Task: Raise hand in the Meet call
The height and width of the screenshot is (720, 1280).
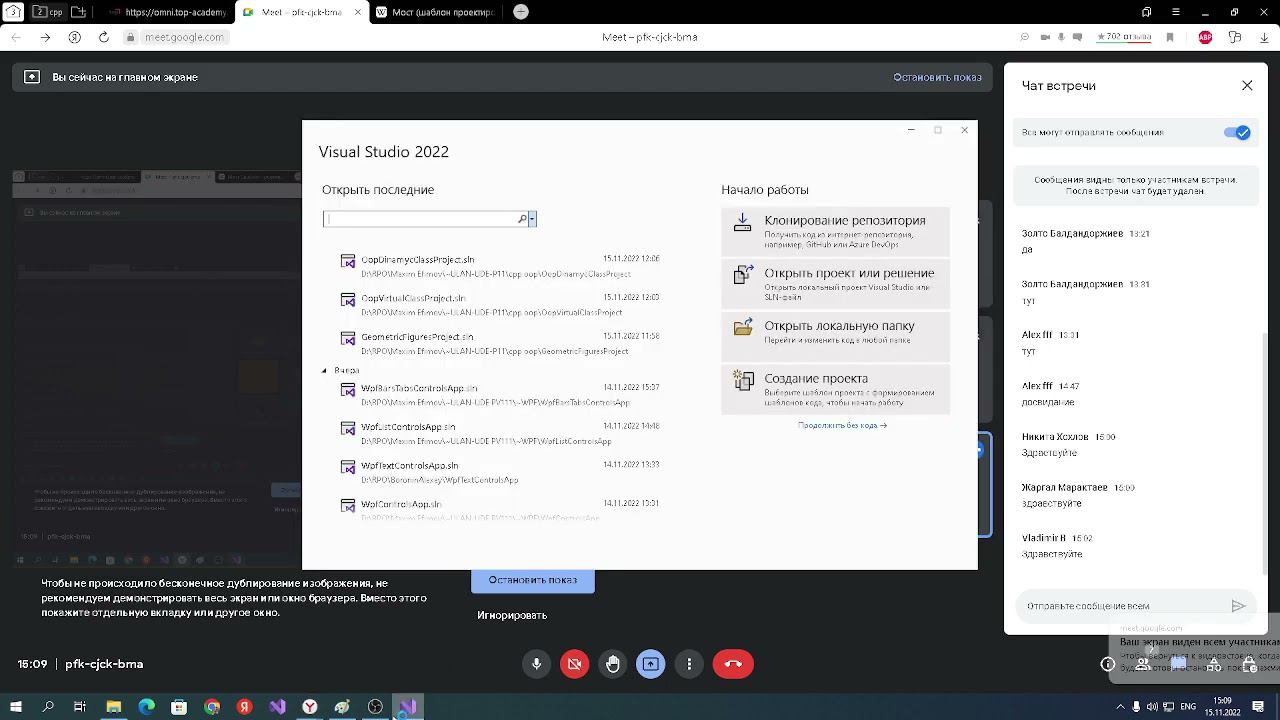Action: tap(613, 664)
